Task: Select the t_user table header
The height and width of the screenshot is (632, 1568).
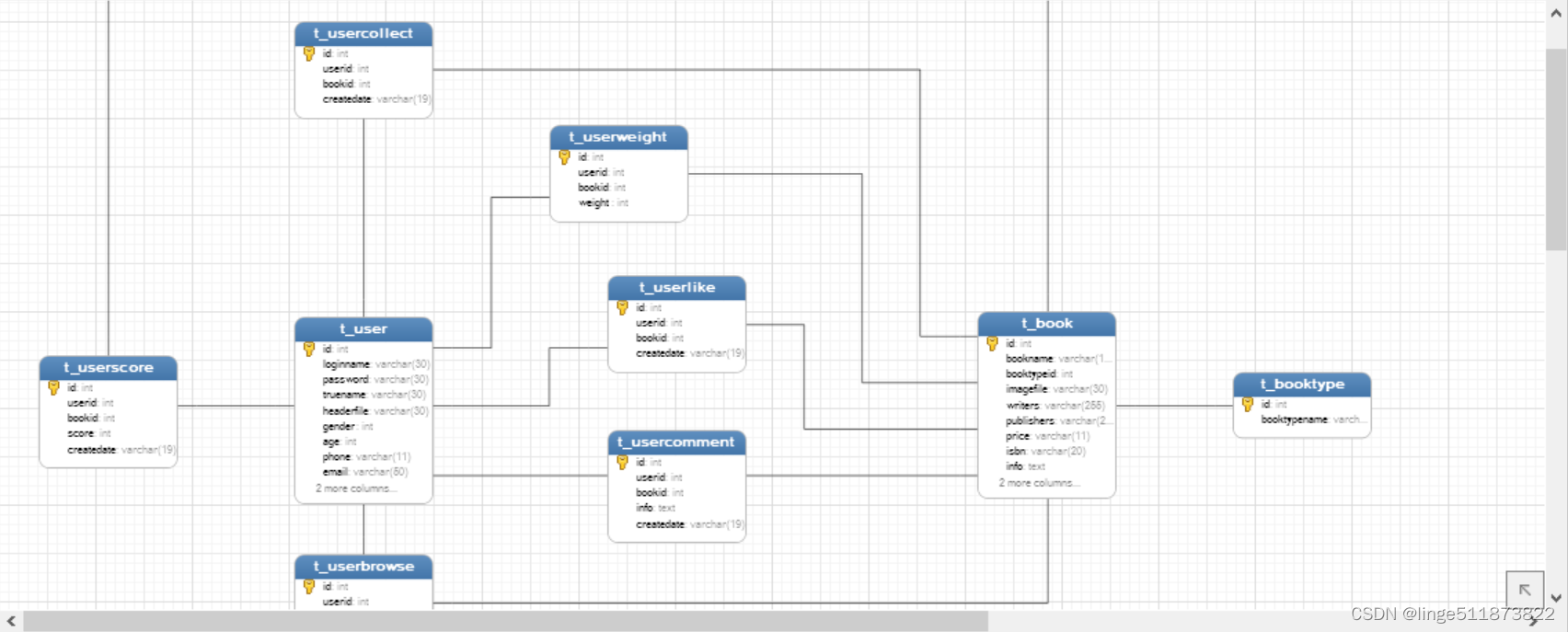Action: (363, 329)
